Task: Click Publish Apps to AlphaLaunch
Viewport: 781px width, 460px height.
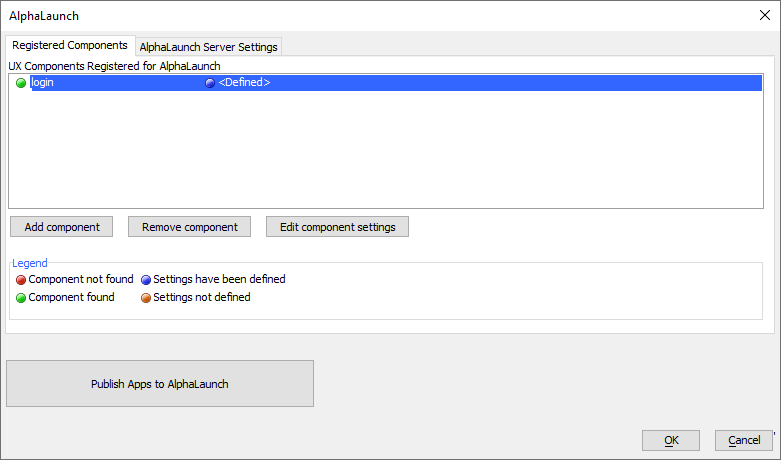Action: point(160,384)
